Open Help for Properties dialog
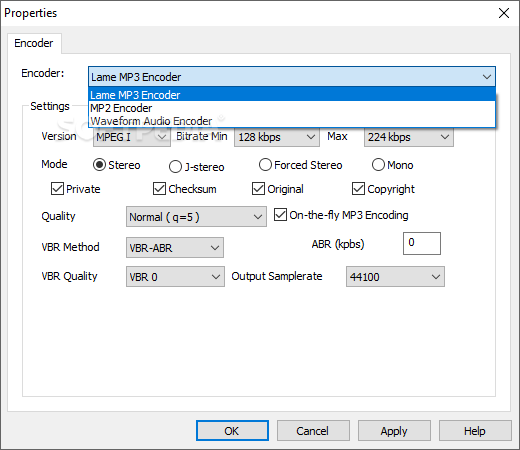 click(x=475, y=431)
